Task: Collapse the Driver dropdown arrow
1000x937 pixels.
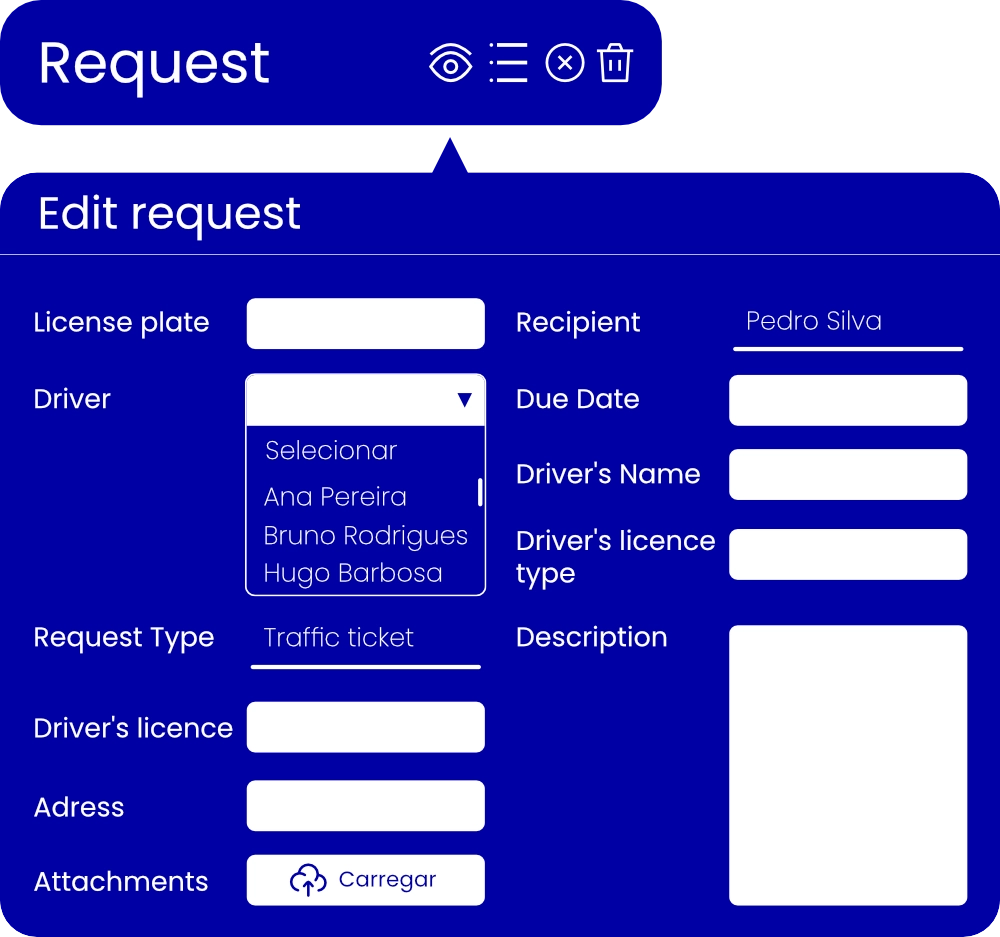Action: (464, 400)
